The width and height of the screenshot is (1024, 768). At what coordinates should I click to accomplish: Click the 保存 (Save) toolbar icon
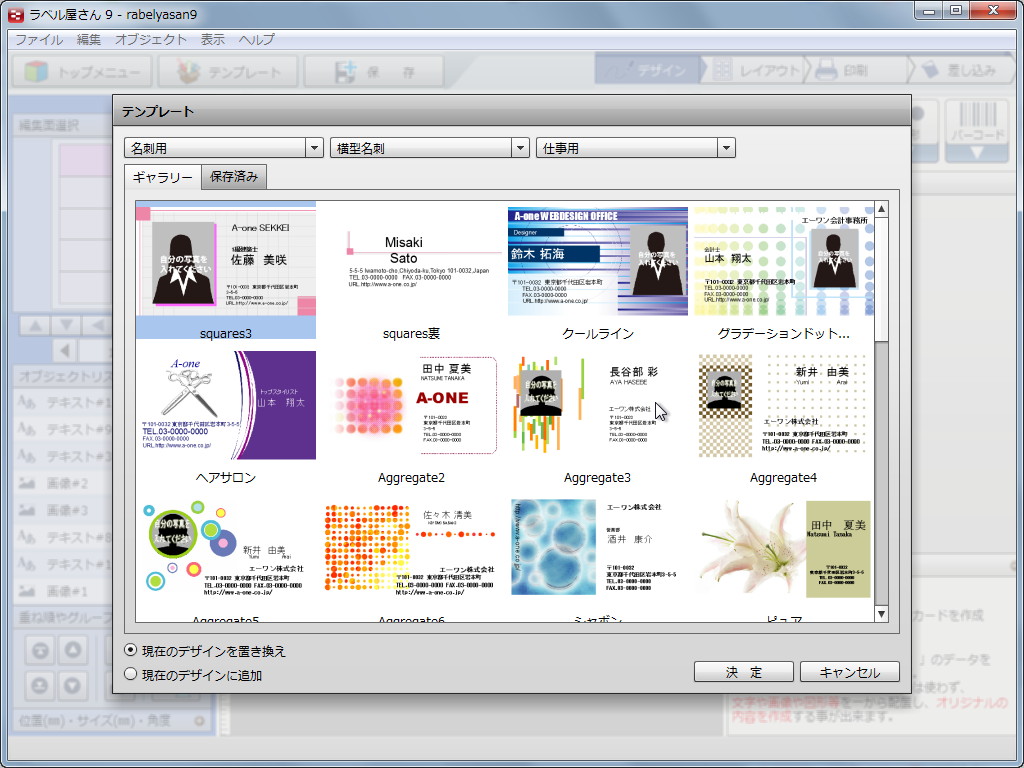(x=372, y=71)
